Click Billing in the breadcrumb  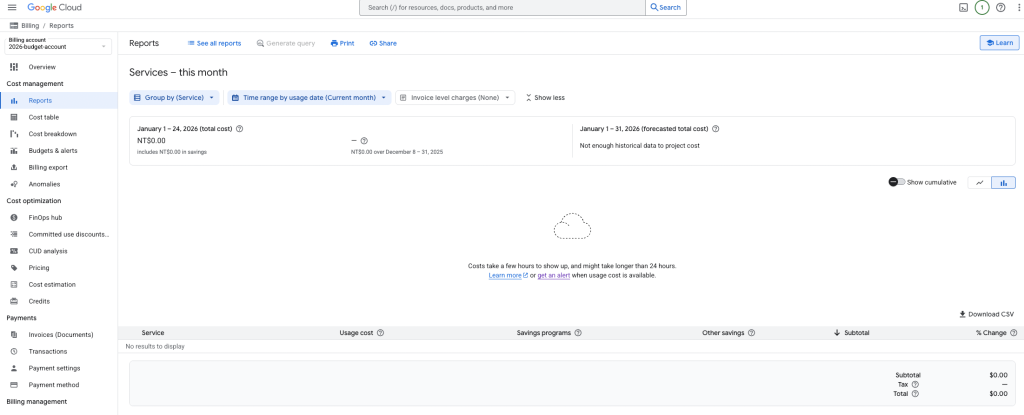tap(30, 25)
